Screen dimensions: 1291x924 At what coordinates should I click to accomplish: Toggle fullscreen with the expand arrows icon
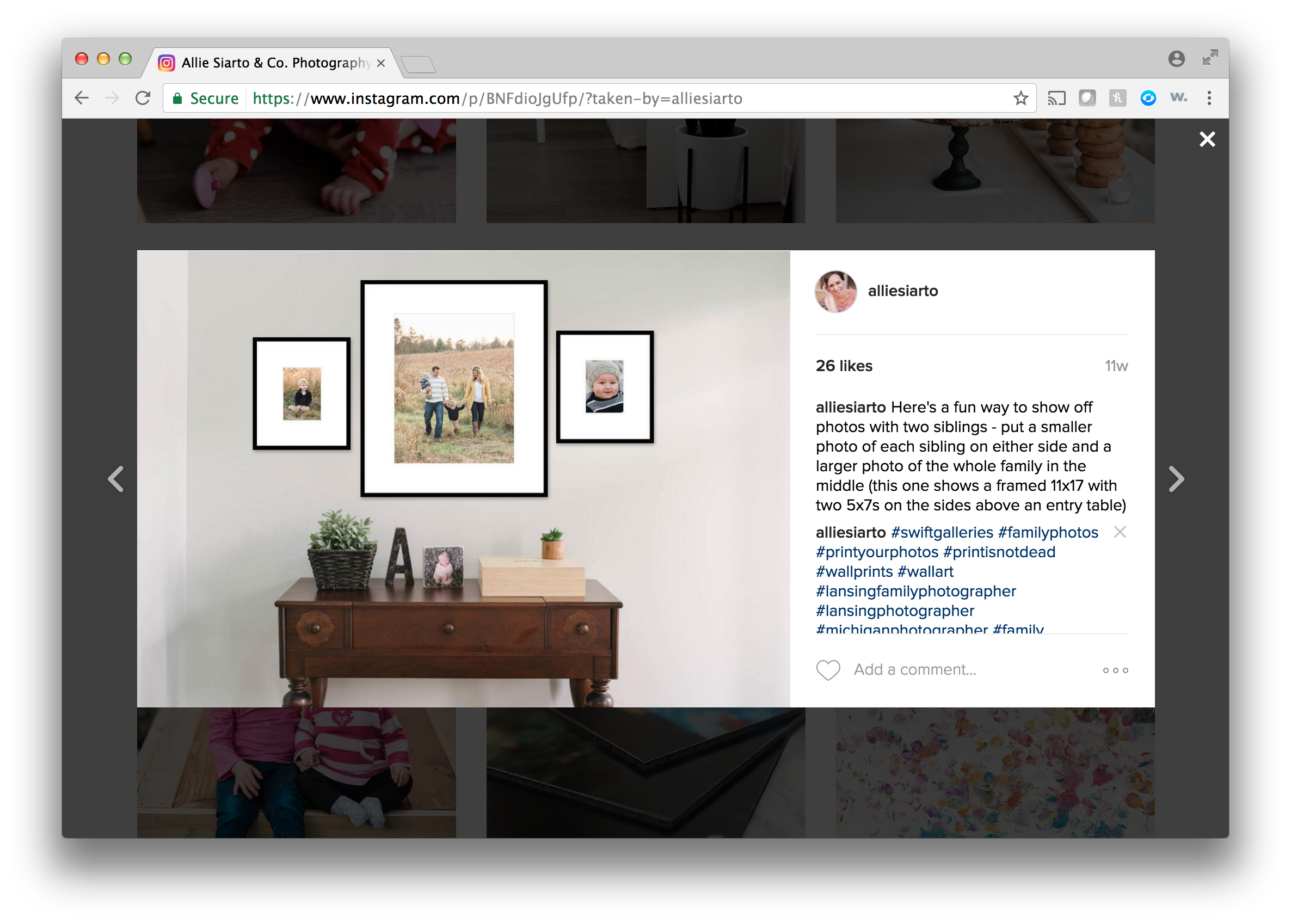(1210, 58)
